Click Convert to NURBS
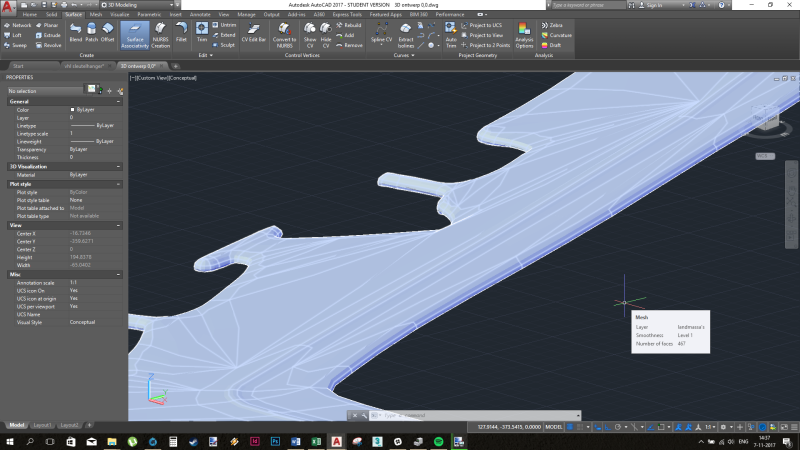Image resolution: width=800 pixels, height=450 pixels. point(285,34)
